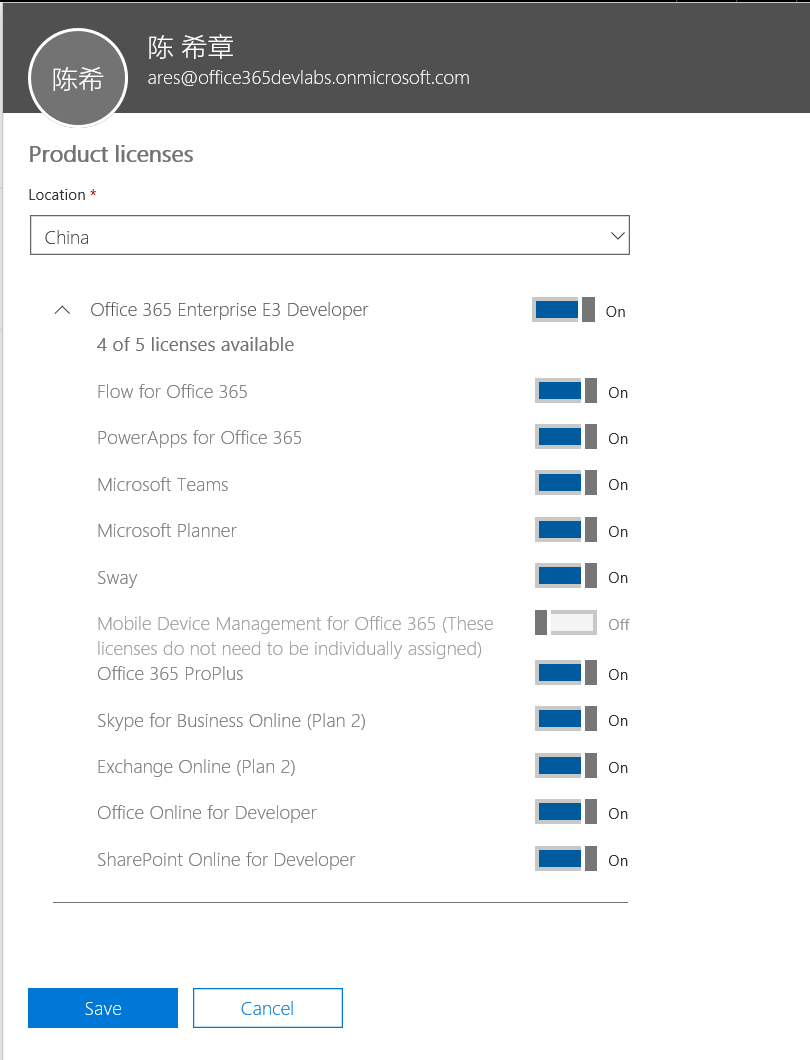The height and width of the screenshot is (1060, 810).
Task: Disable Skype for Business Online (Plan 2)
Action: (x=560, y=719)
